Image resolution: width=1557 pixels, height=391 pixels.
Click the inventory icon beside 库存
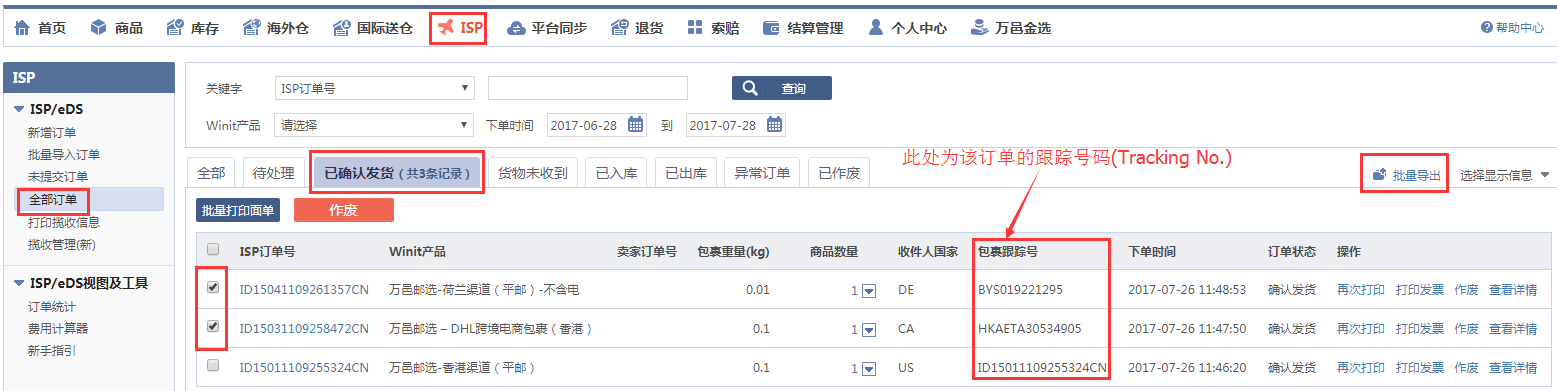tap(175, 28)
